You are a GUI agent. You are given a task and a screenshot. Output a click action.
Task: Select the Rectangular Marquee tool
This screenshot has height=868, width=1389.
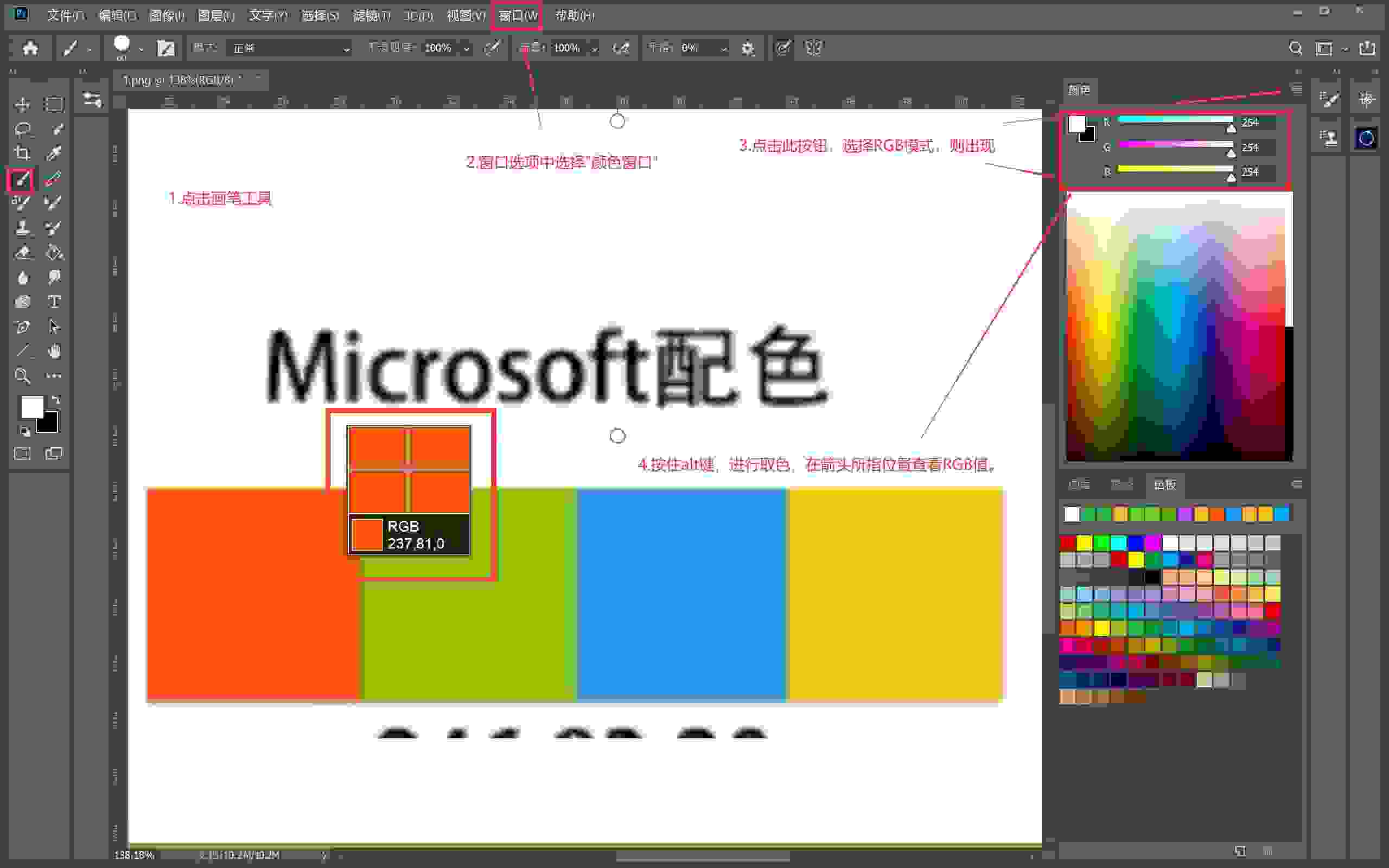[x=54, y=104]
